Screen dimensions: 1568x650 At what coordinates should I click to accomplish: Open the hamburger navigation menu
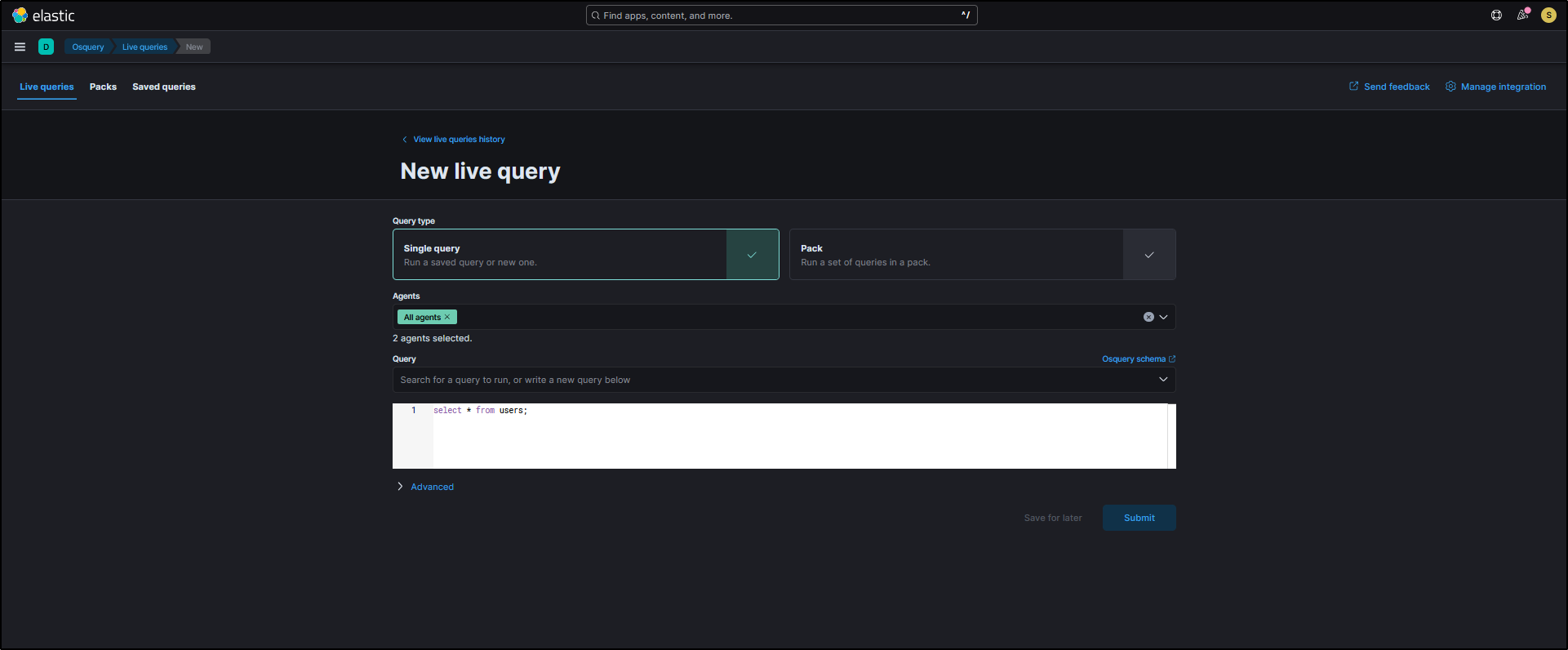click(20, 47)
